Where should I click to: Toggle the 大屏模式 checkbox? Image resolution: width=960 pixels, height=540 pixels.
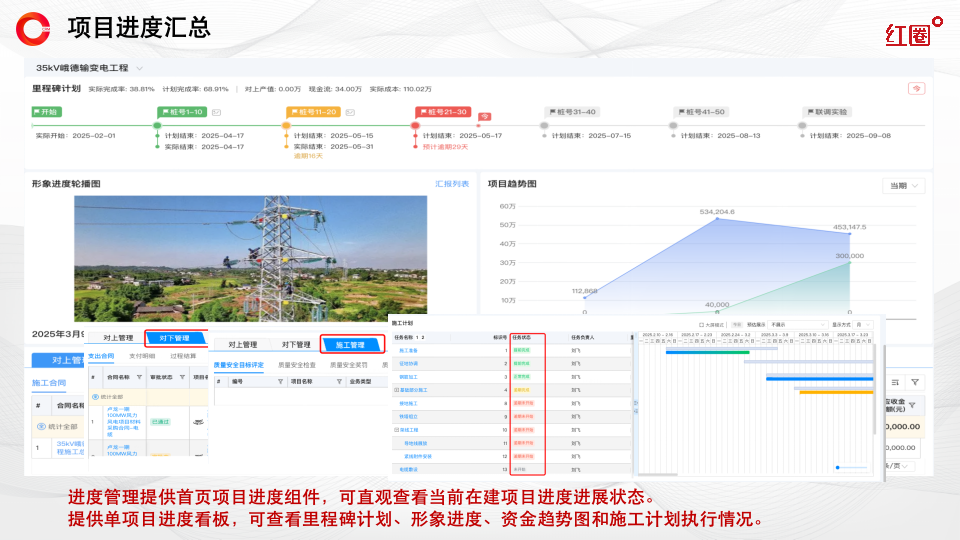point(701,324)
